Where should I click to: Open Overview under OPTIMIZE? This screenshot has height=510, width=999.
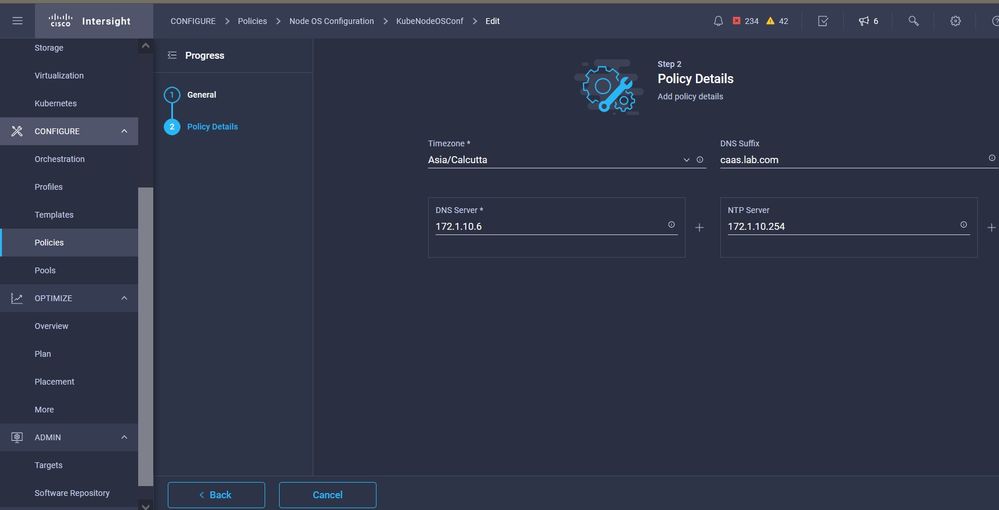pyautogui.click(x=52, y=326)
